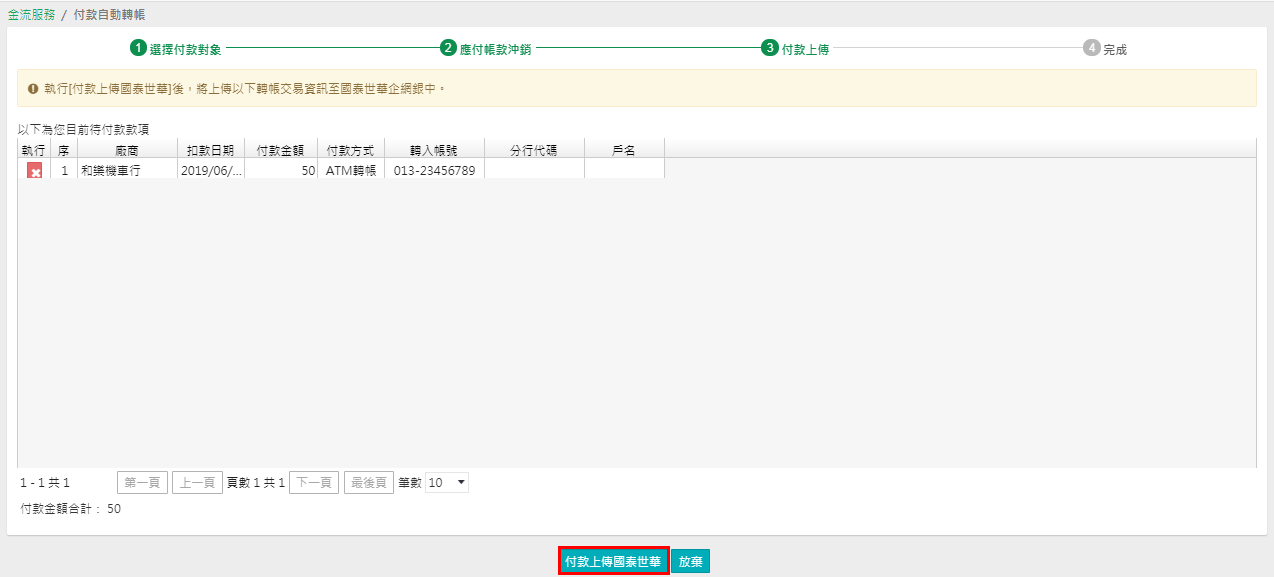This screenshot has height=577, width=1274.
Task: Click the 上一頁 pagination button
Action: click(197, 483)
